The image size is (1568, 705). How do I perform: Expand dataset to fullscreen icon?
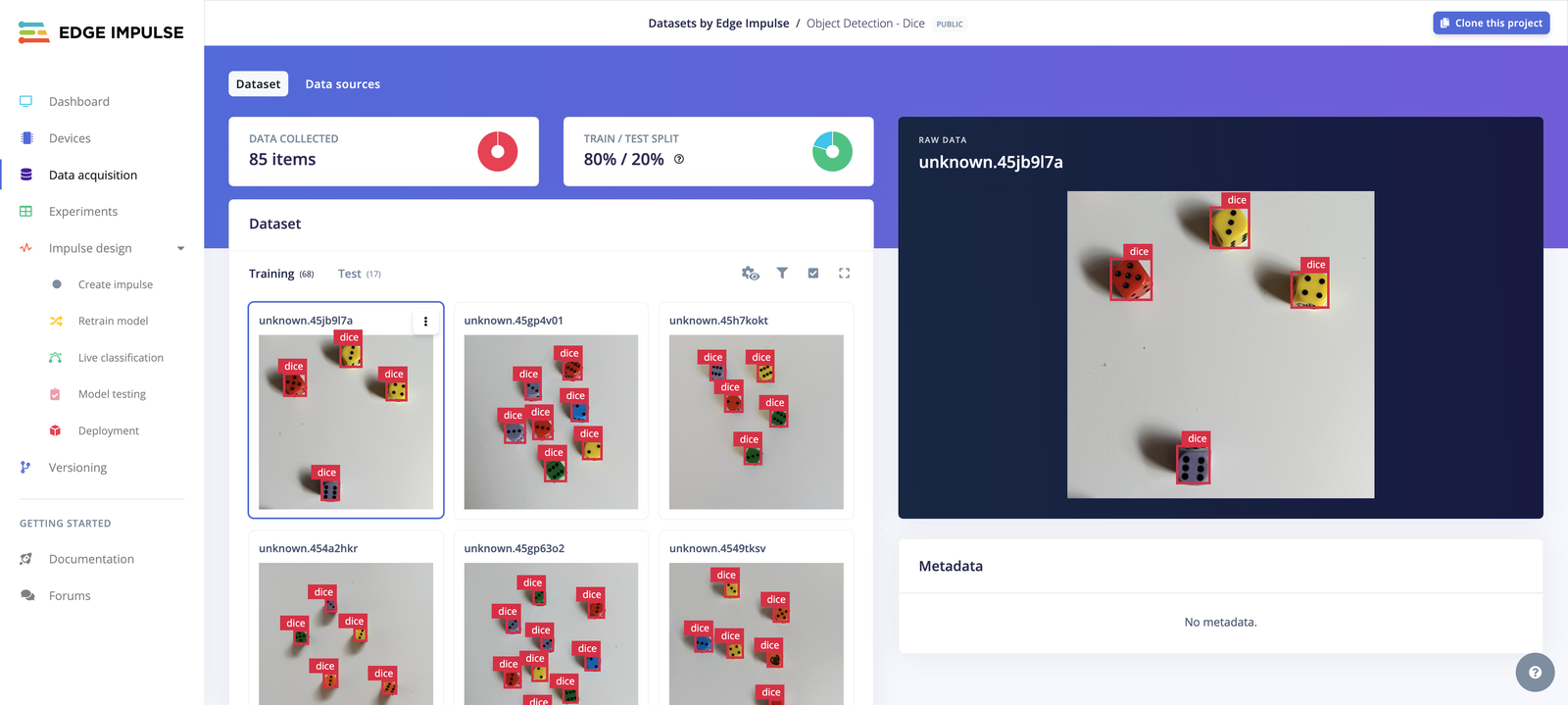pyautogui.click(x=845, y=274)
